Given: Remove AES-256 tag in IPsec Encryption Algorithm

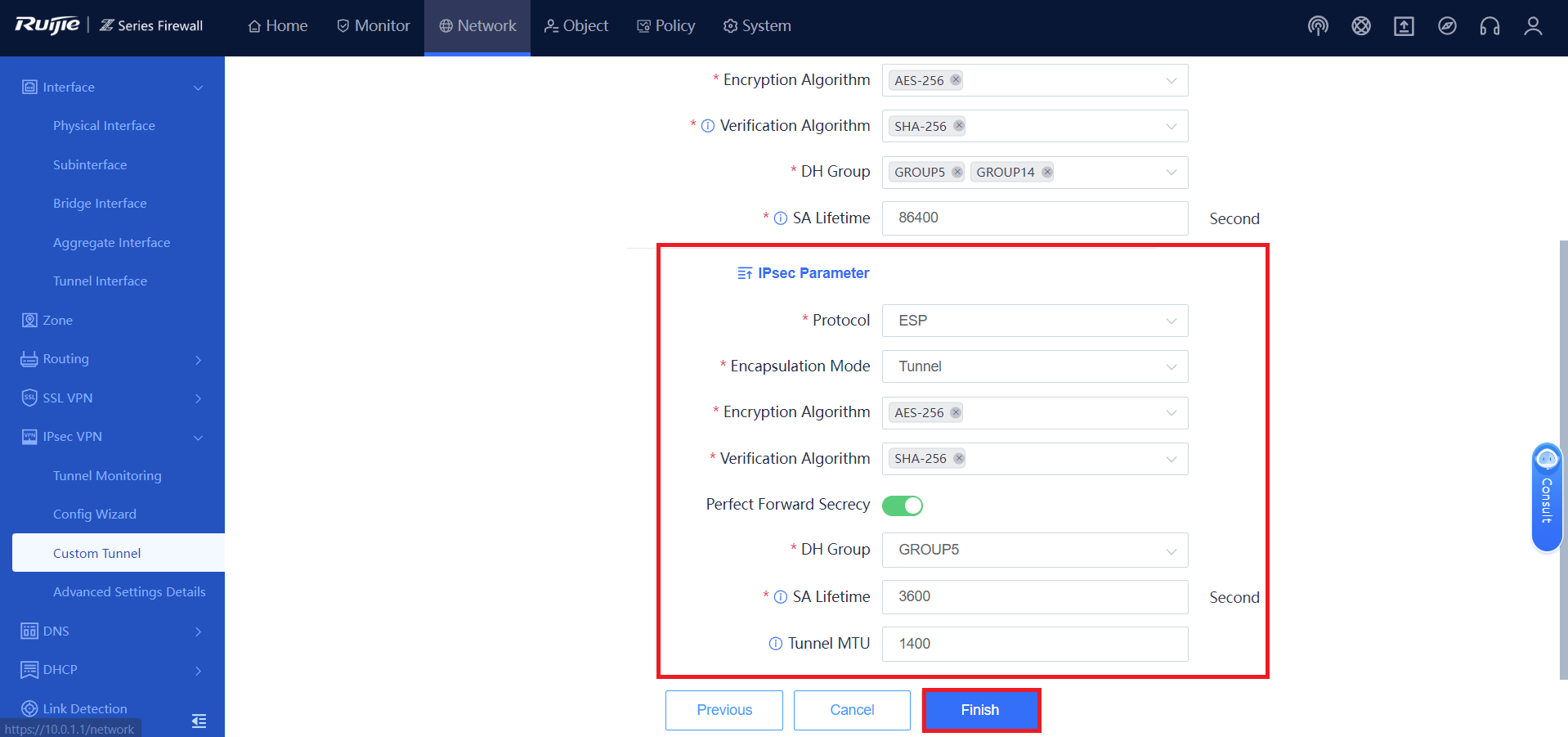Looking at the screenshot, I should tap(955, 412).
